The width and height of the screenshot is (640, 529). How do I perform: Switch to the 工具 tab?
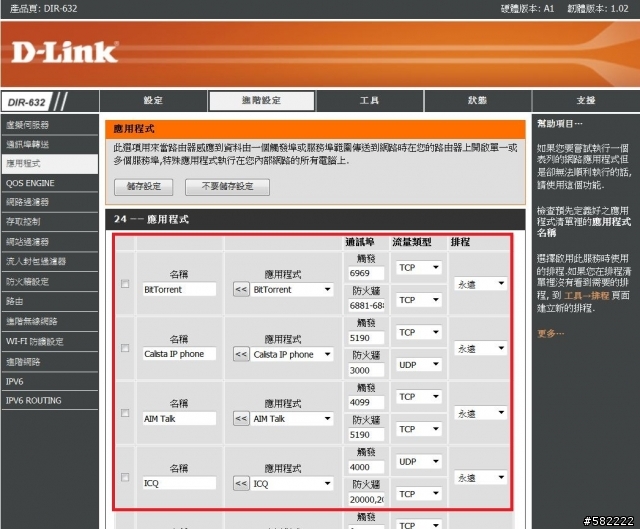[370, 100]
